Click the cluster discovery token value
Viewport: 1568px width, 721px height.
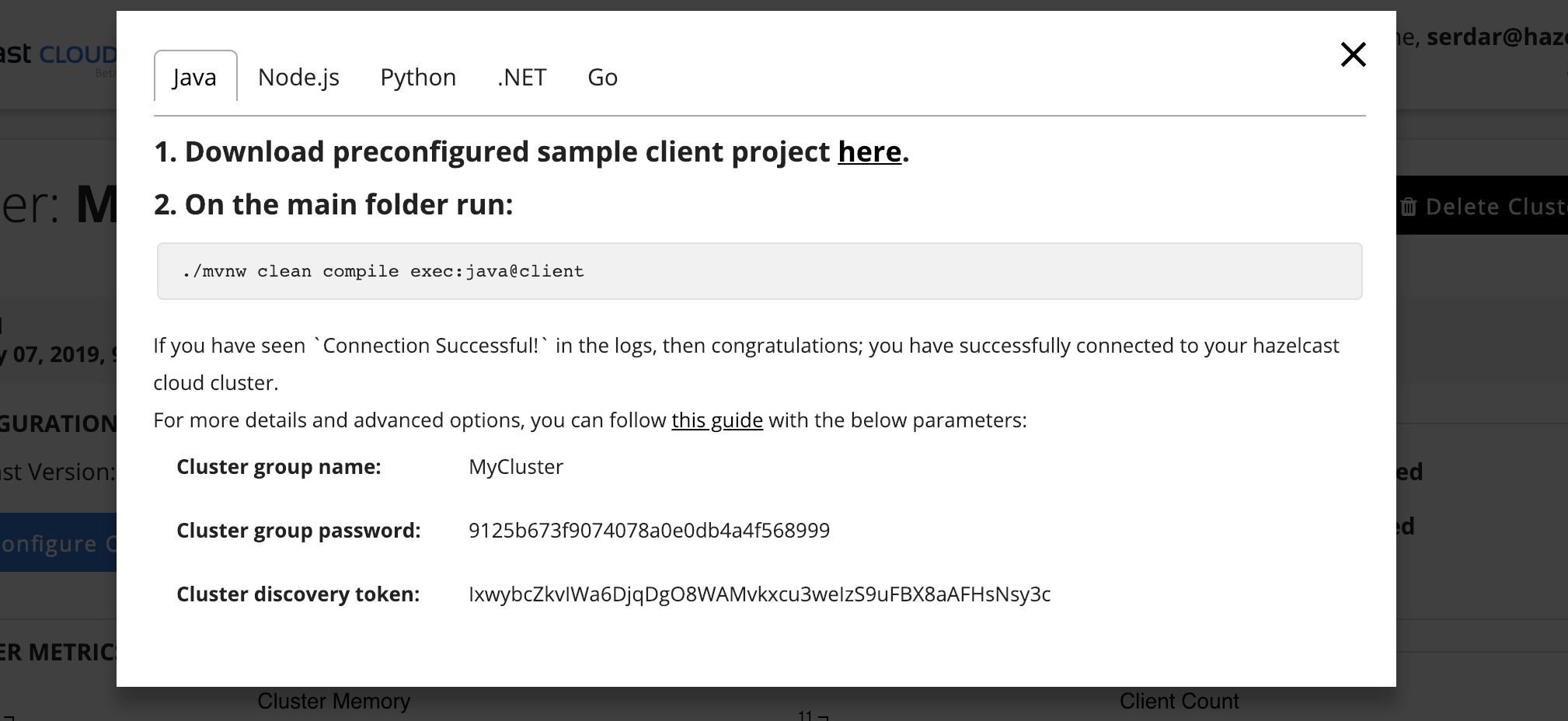[x=759, y=594]
